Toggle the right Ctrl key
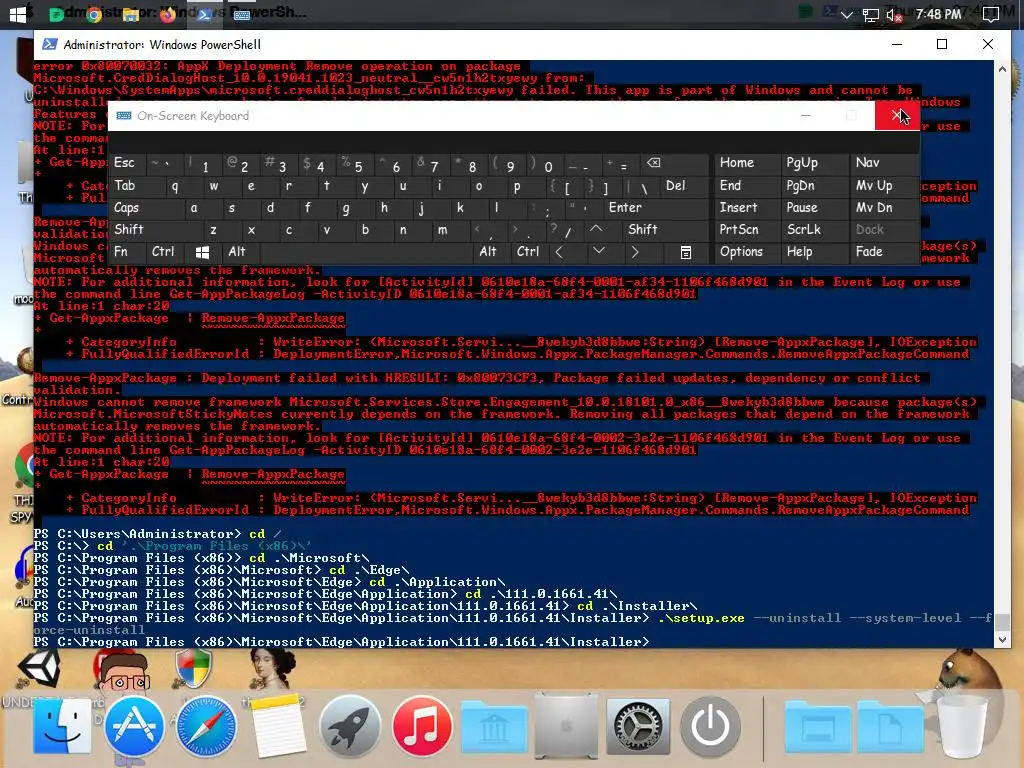 pos(528,252)
